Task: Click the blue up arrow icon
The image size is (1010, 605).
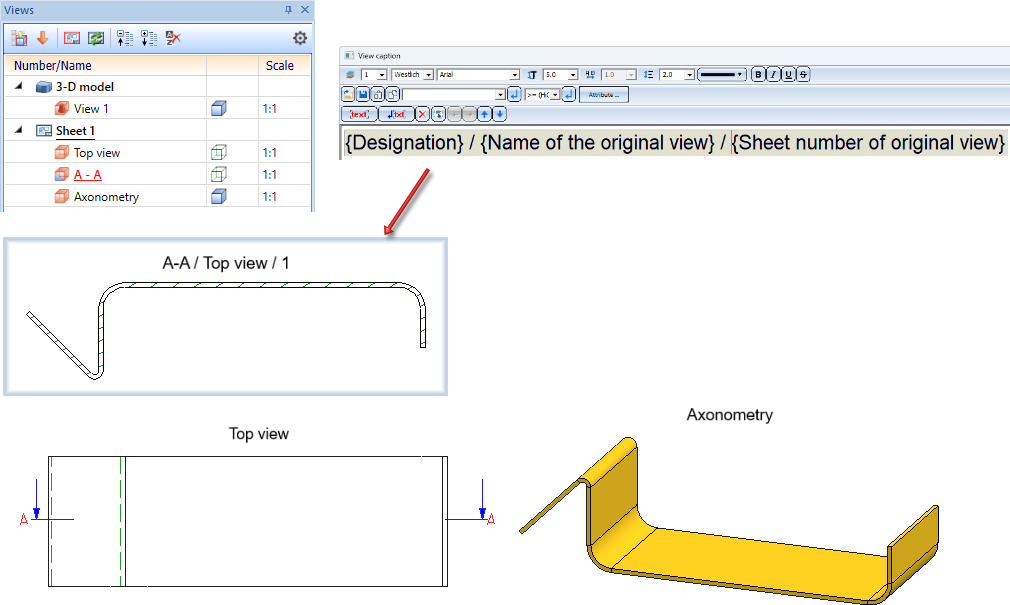Action: click(x=484, y=114)
